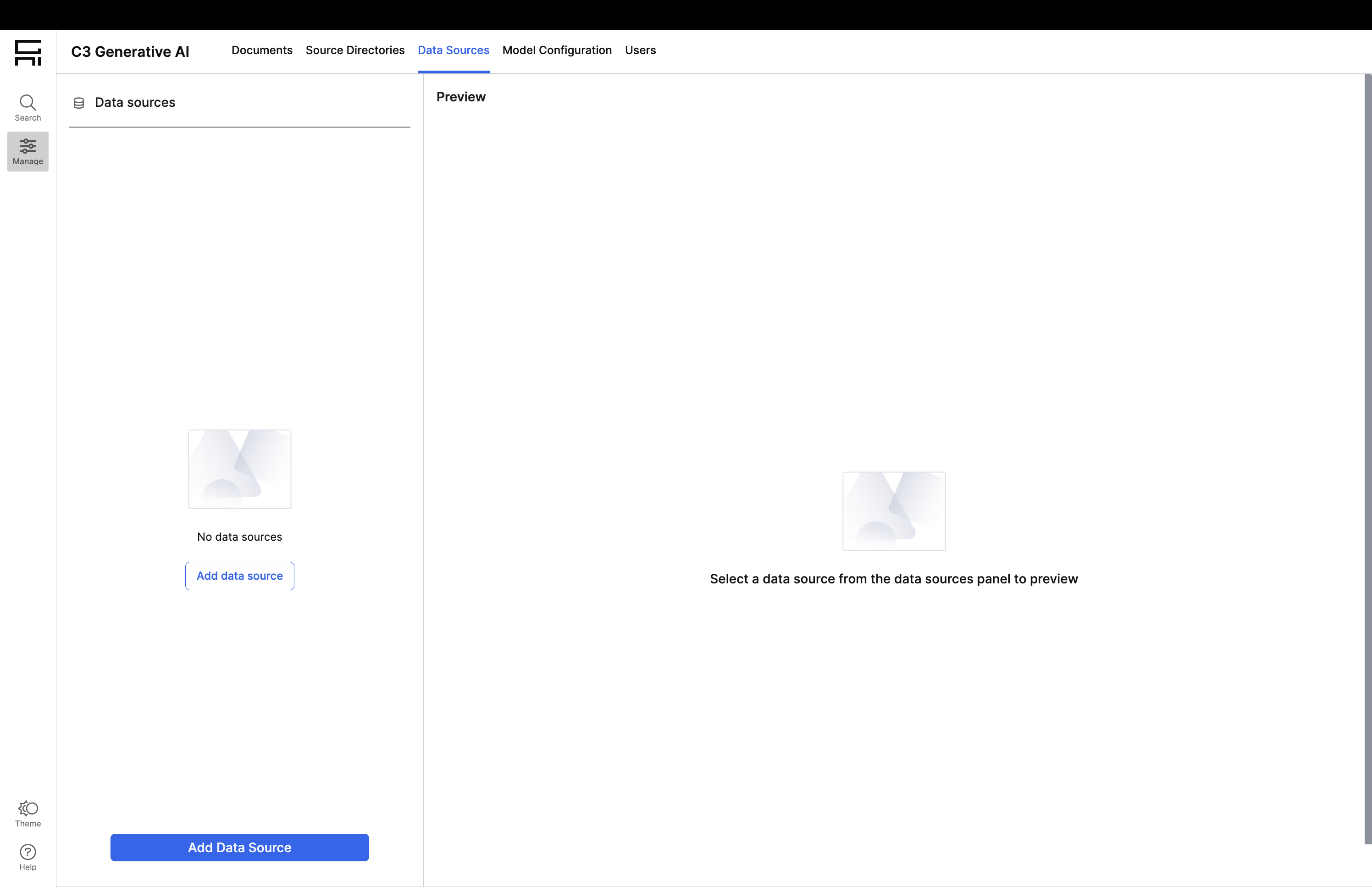1372x887 pixels.
Task: Open the Users tab
Action: (x=640, y=50)
